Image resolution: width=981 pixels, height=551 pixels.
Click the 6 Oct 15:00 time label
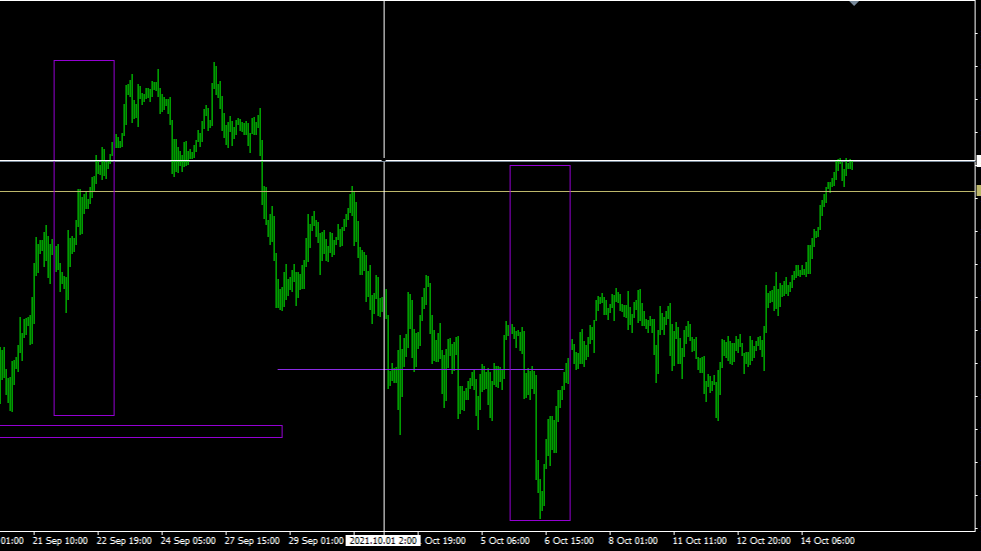point(569,540)
